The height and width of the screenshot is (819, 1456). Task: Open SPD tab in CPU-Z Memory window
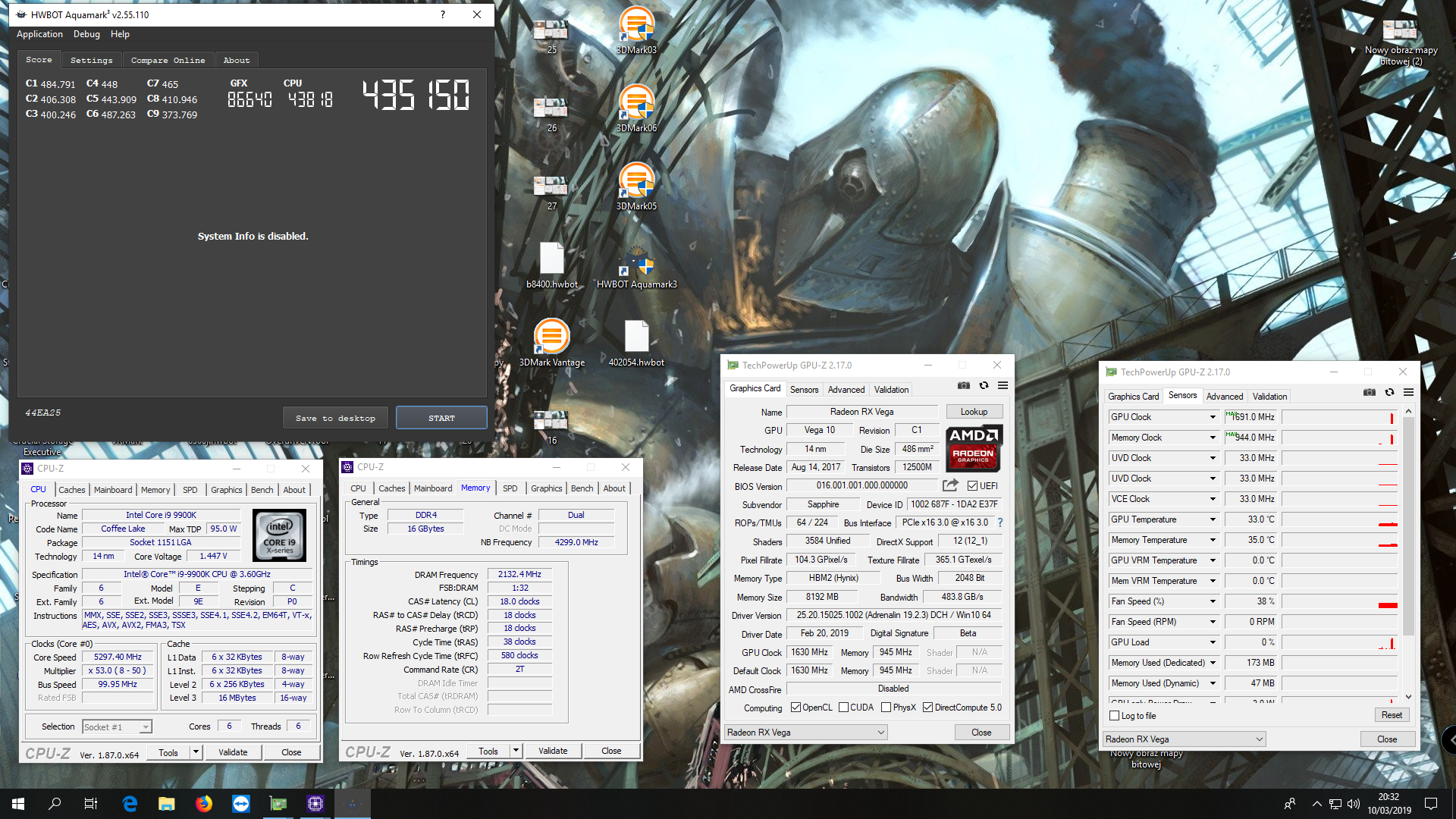click(510, 488)
